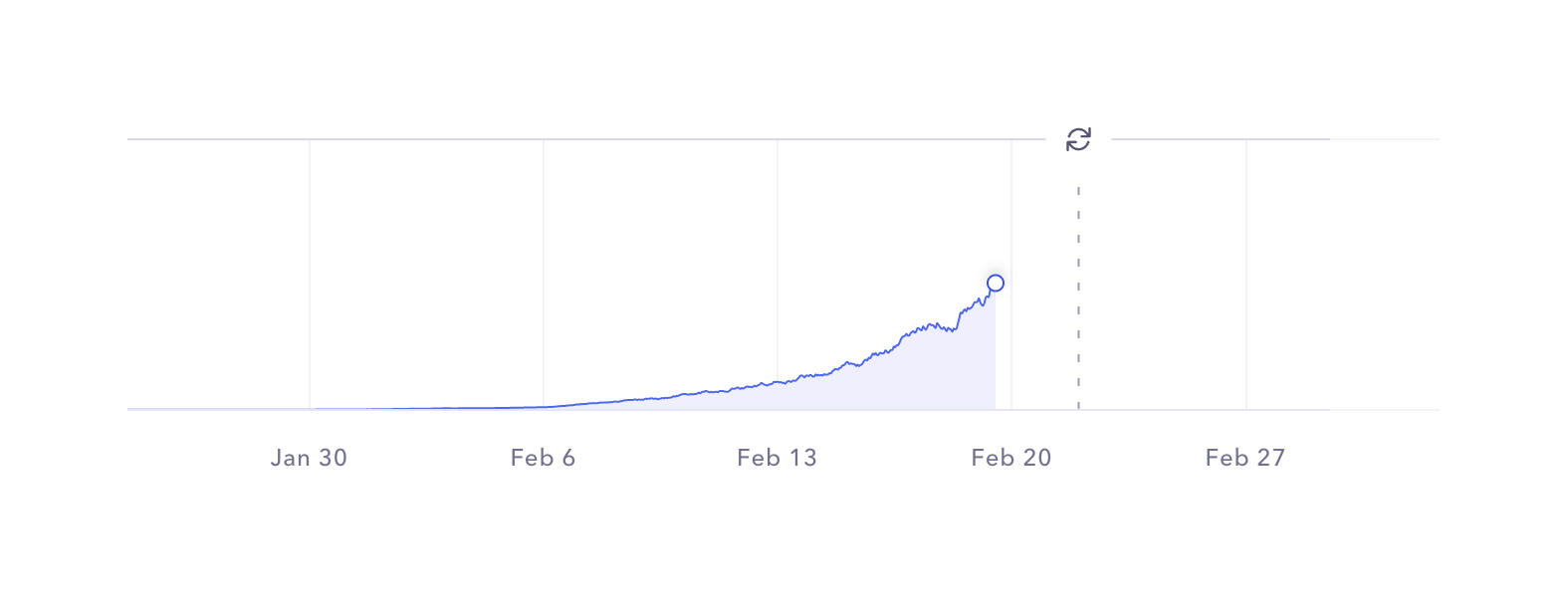Click the chart line's sharp jump before Feb 20
The height and width of the screenshot is (594, 1568).
[959, 318]
